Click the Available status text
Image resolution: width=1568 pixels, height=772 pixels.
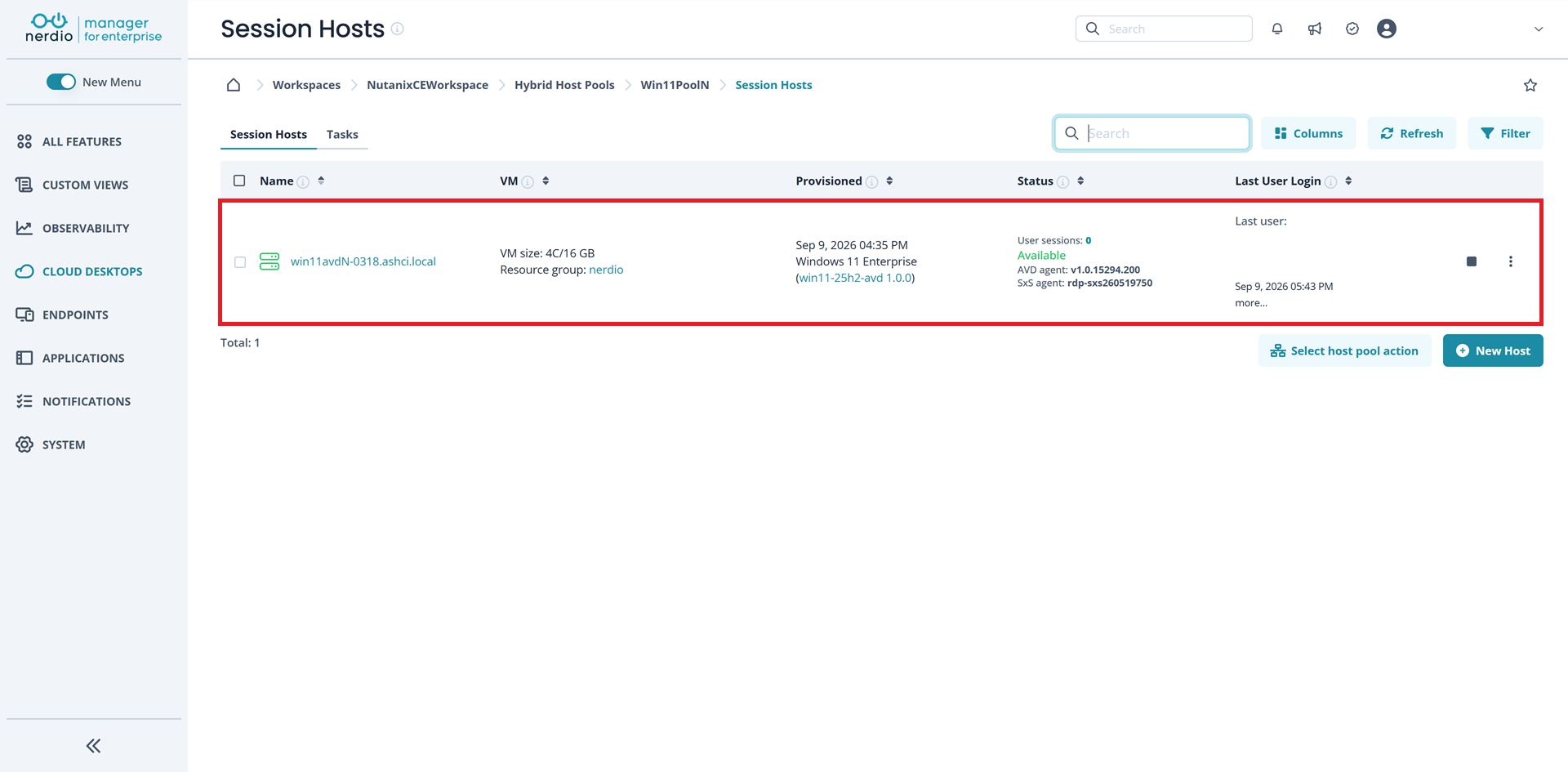pos(1041,255)
